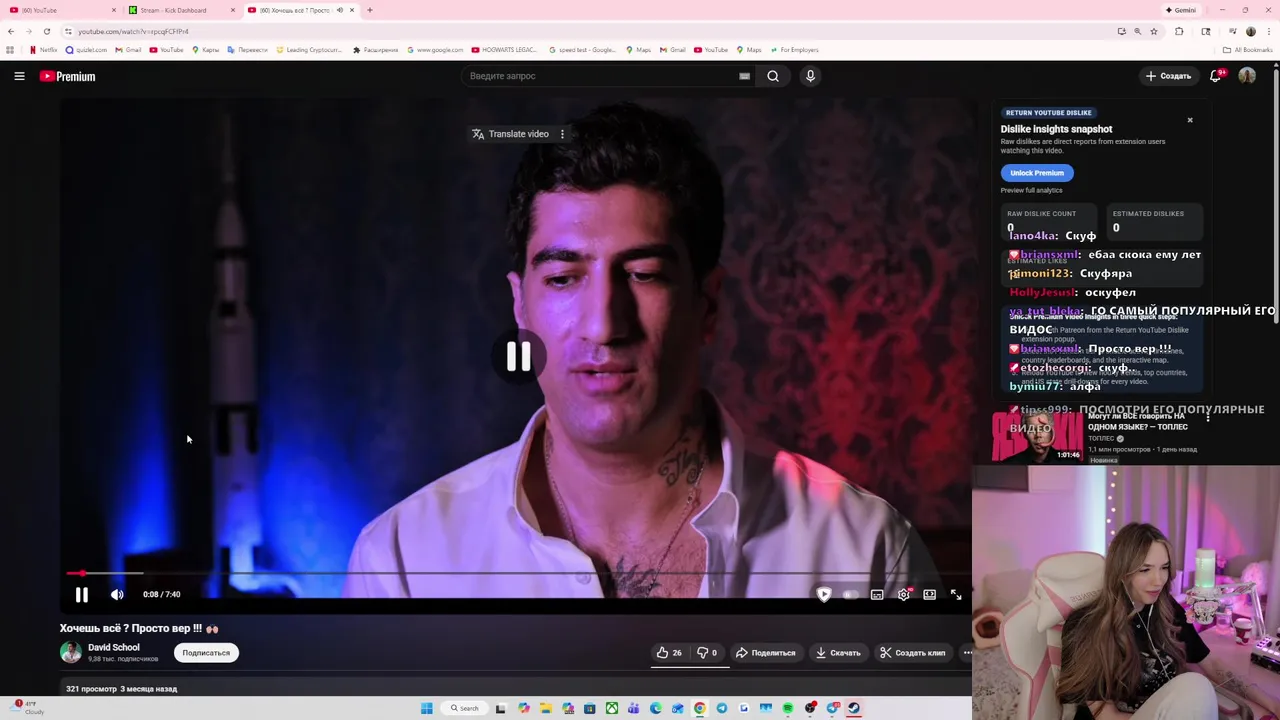Open David School channel avatar
Screen dimensions: 1280x720
71,652
